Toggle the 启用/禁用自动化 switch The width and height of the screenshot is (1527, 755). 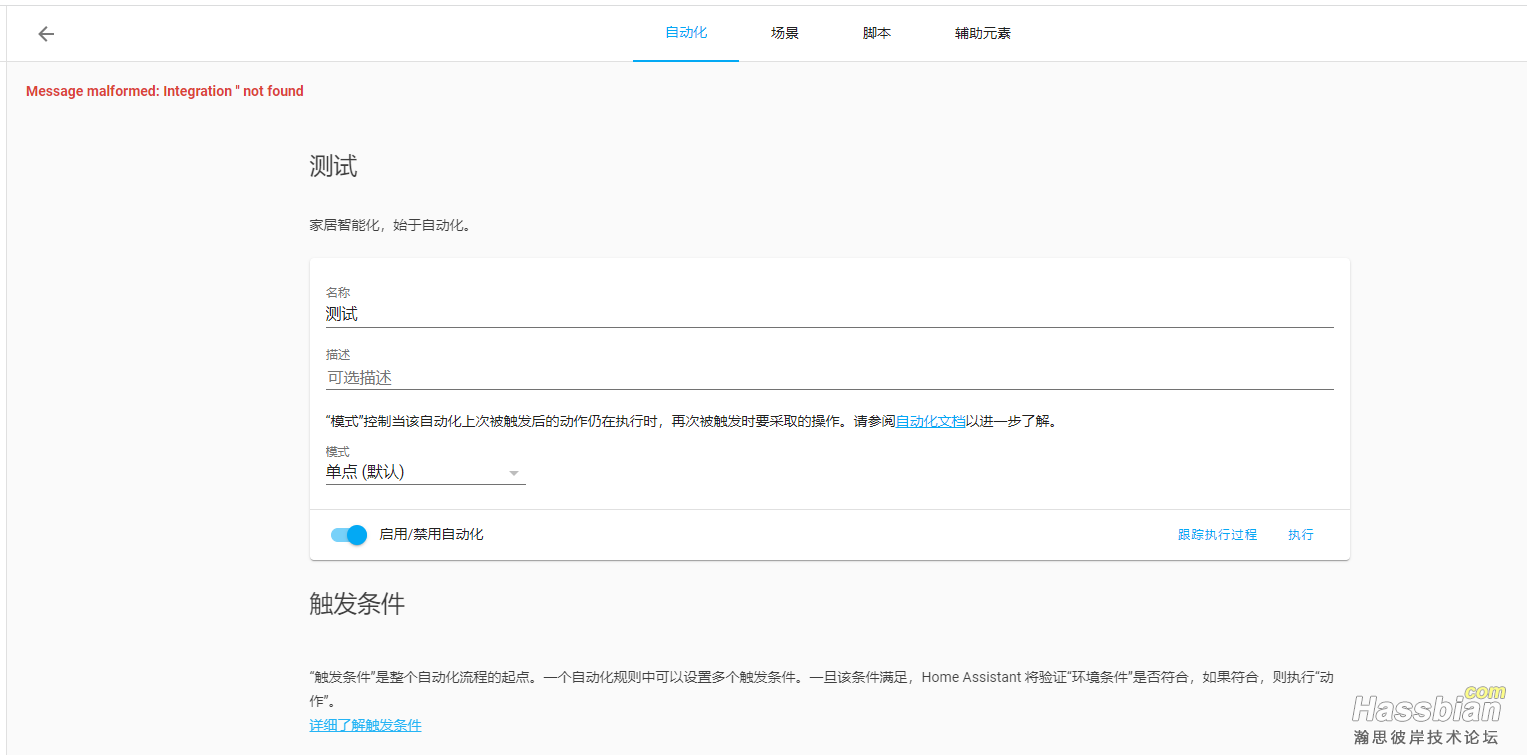349,535
